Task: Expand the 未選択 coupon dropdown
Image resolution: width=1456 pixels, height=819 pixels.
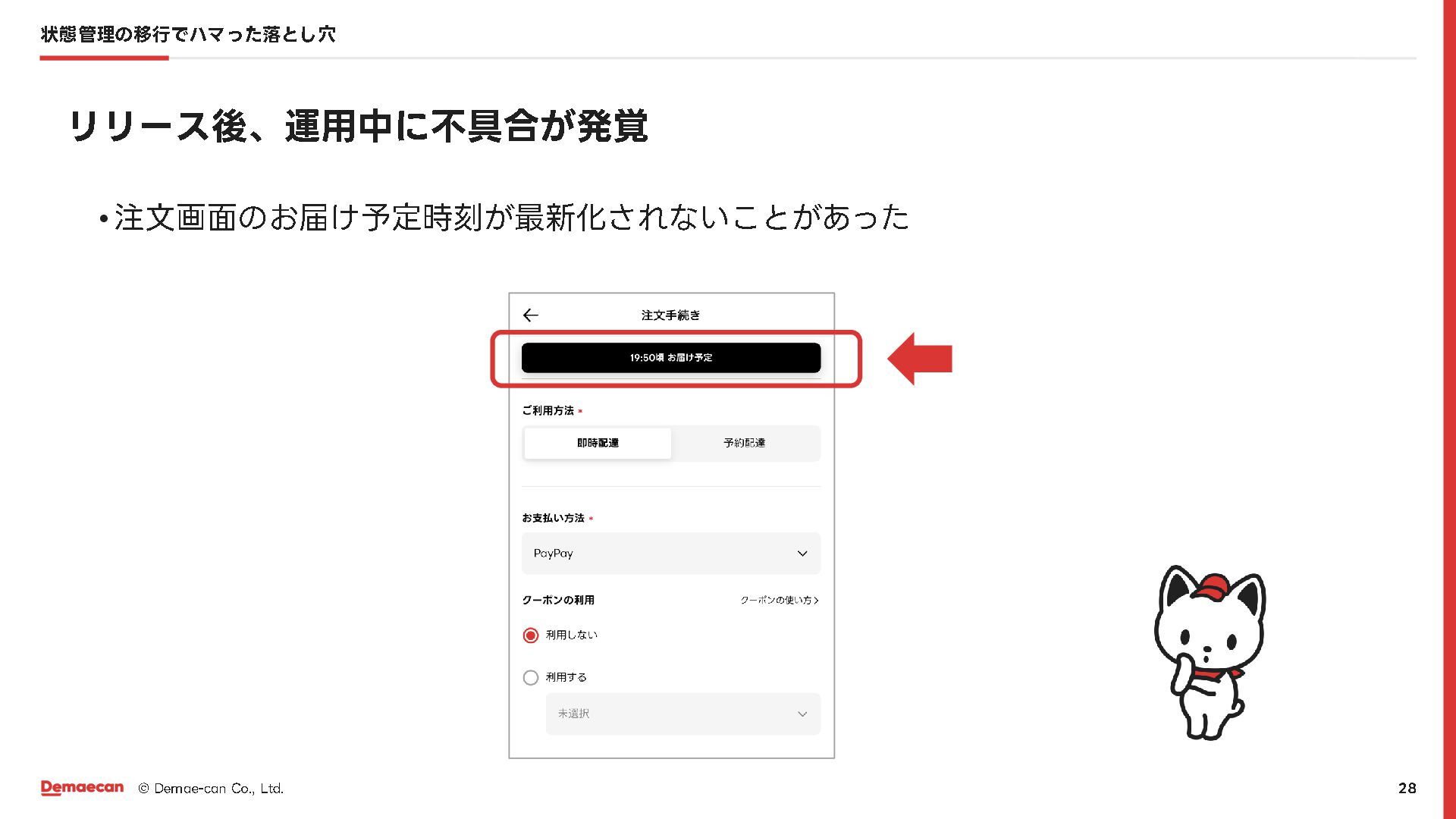Action: pos(682,714)
